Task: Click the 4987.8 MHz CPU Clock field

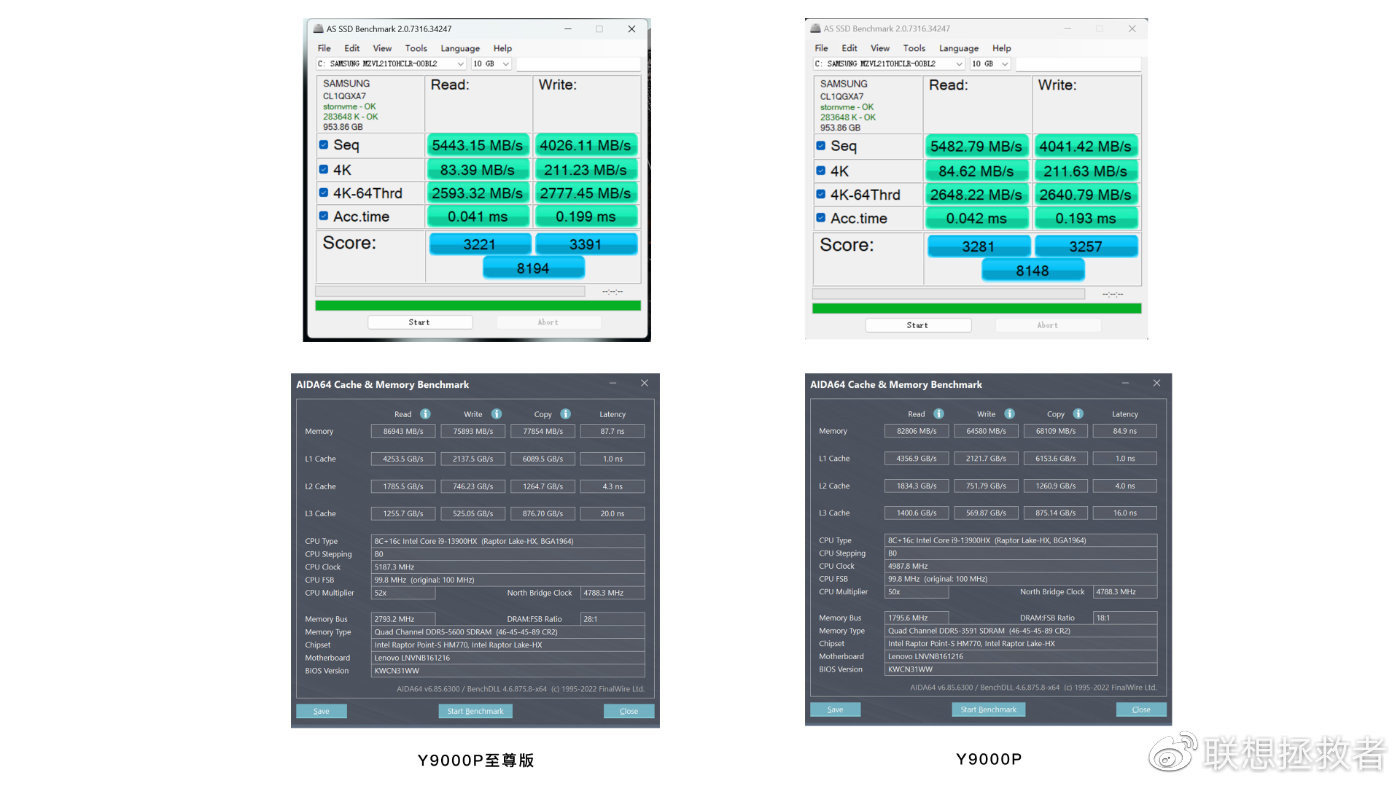Action: coord(1021,566)
